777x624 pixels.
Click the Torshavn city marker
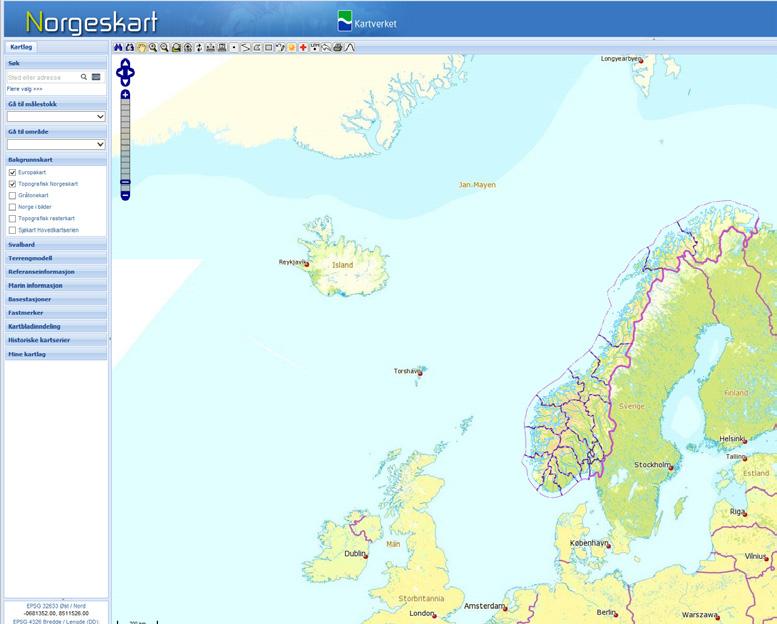point(420,373)
